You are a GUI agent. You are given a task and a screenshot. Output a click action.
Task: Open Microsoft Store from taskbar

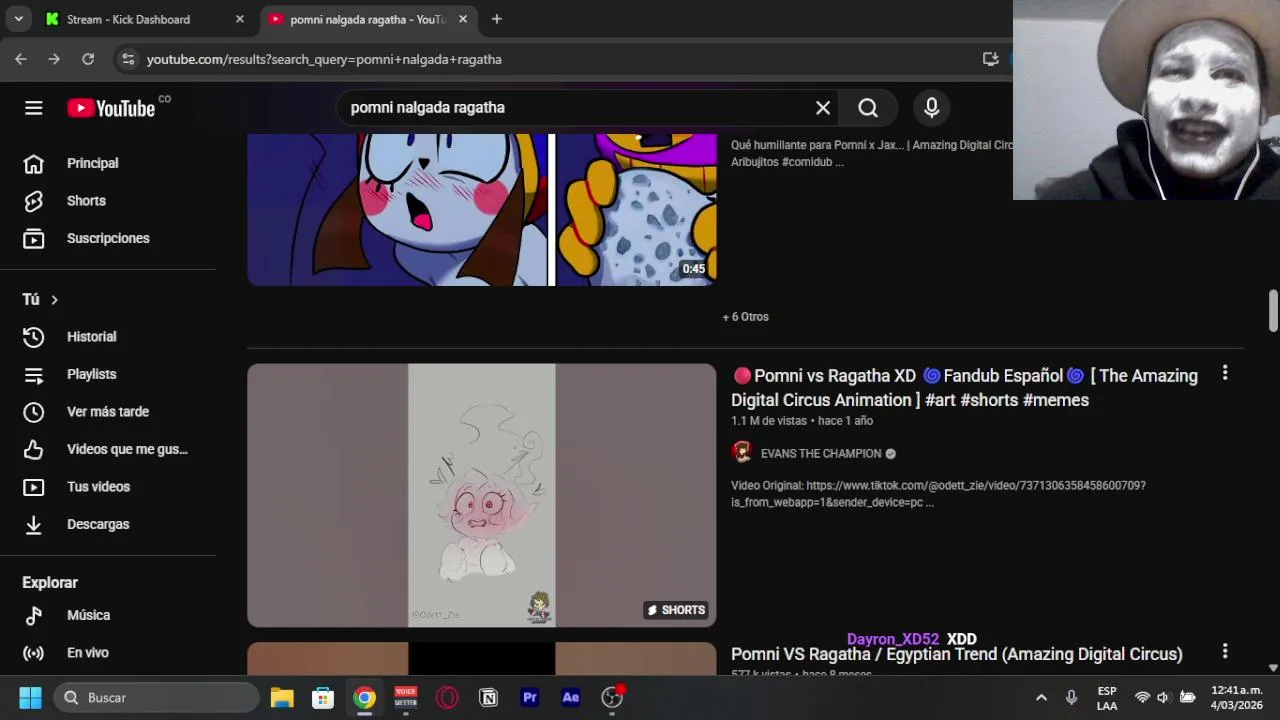click(x=323, y=697)
